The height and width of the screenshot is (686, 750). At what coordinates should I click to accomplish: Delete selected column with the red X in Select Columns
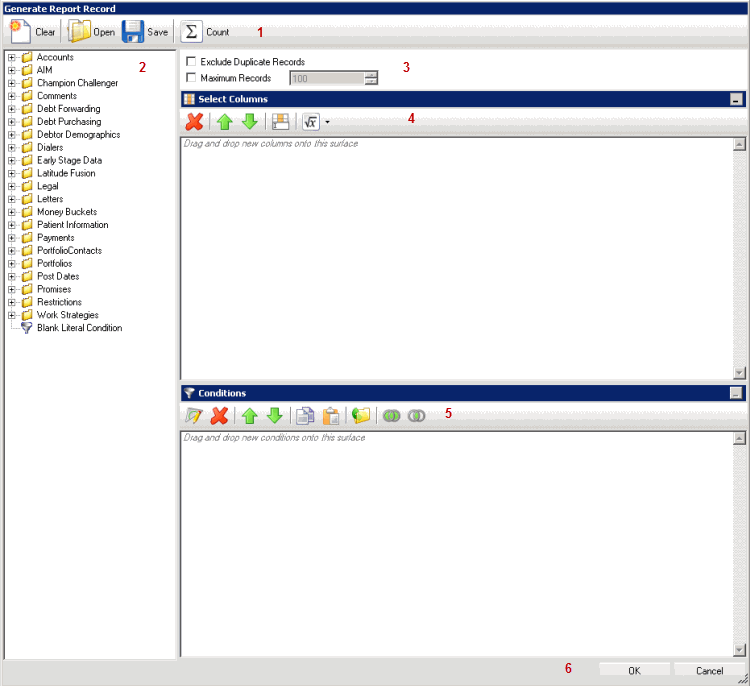click(195, 121)
